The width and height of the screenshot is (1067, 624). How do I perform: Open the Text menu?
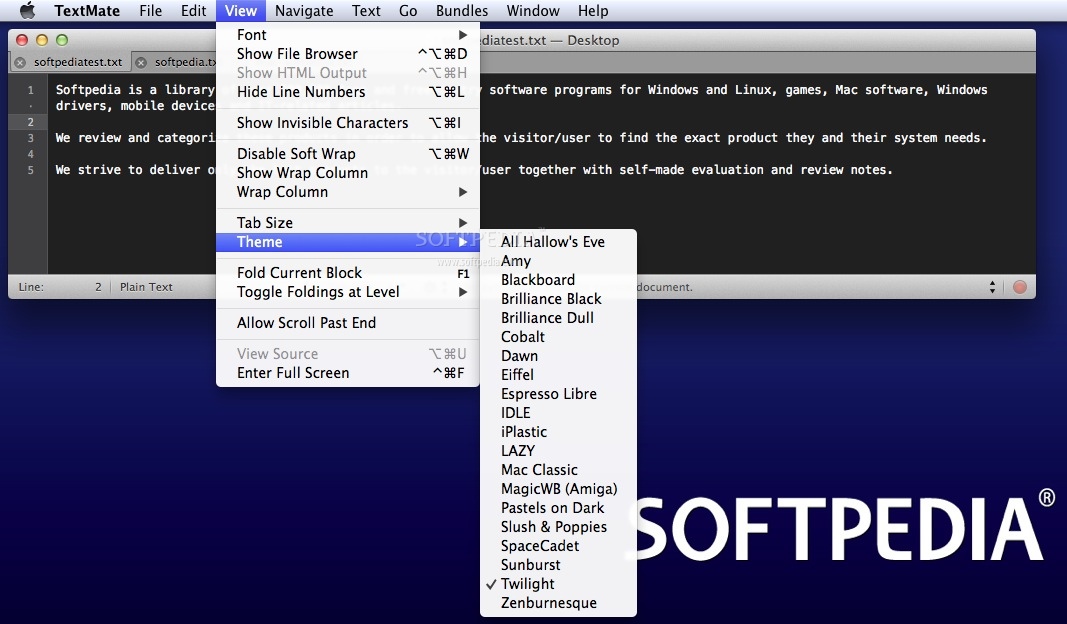(x=366, y=11)
